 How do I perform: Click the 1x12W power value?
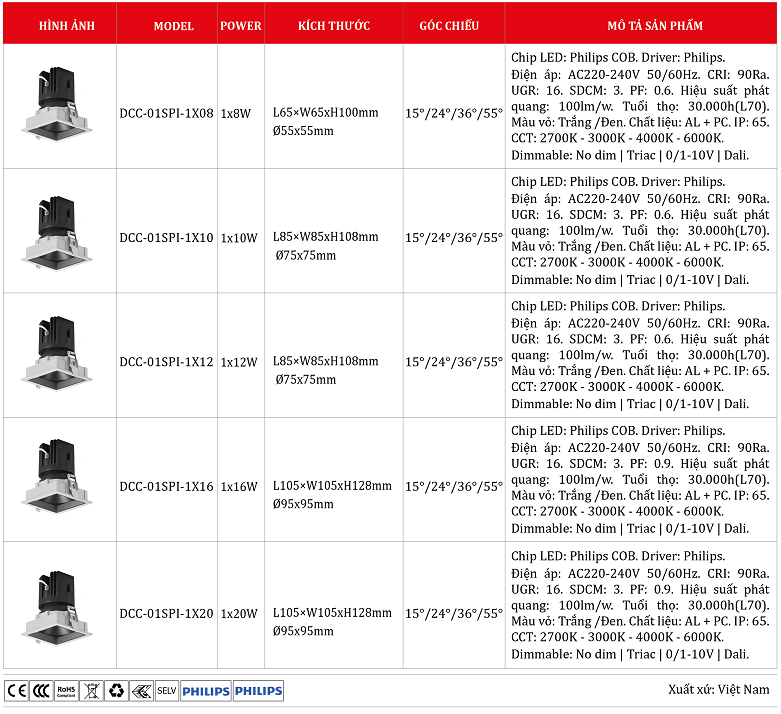(x=239, y=362)
